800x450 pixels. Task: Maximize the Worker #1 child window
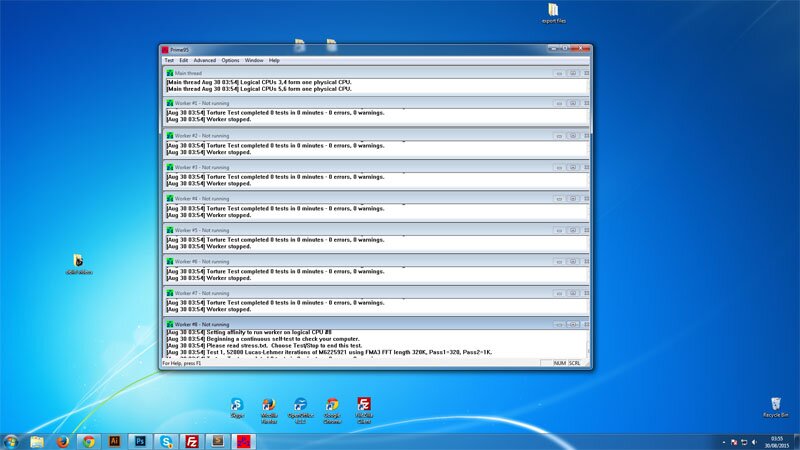tap(573, 103)
